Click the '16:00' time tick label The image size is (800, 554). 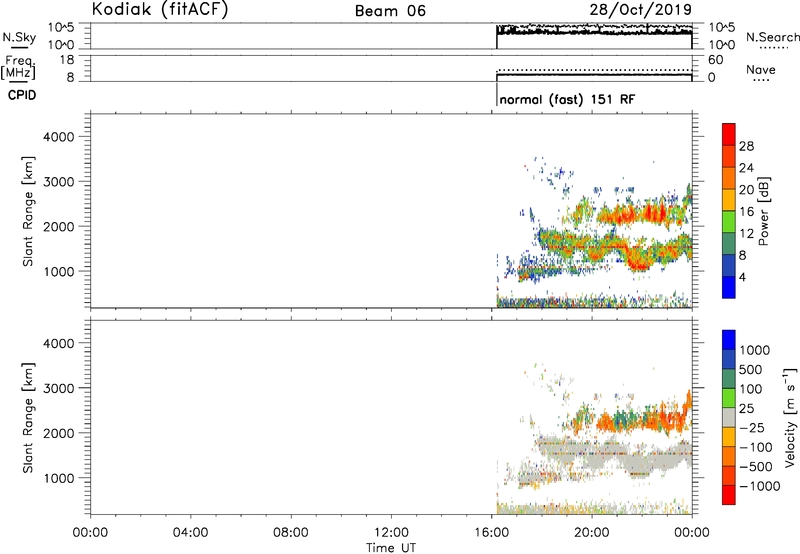point(491,533)
